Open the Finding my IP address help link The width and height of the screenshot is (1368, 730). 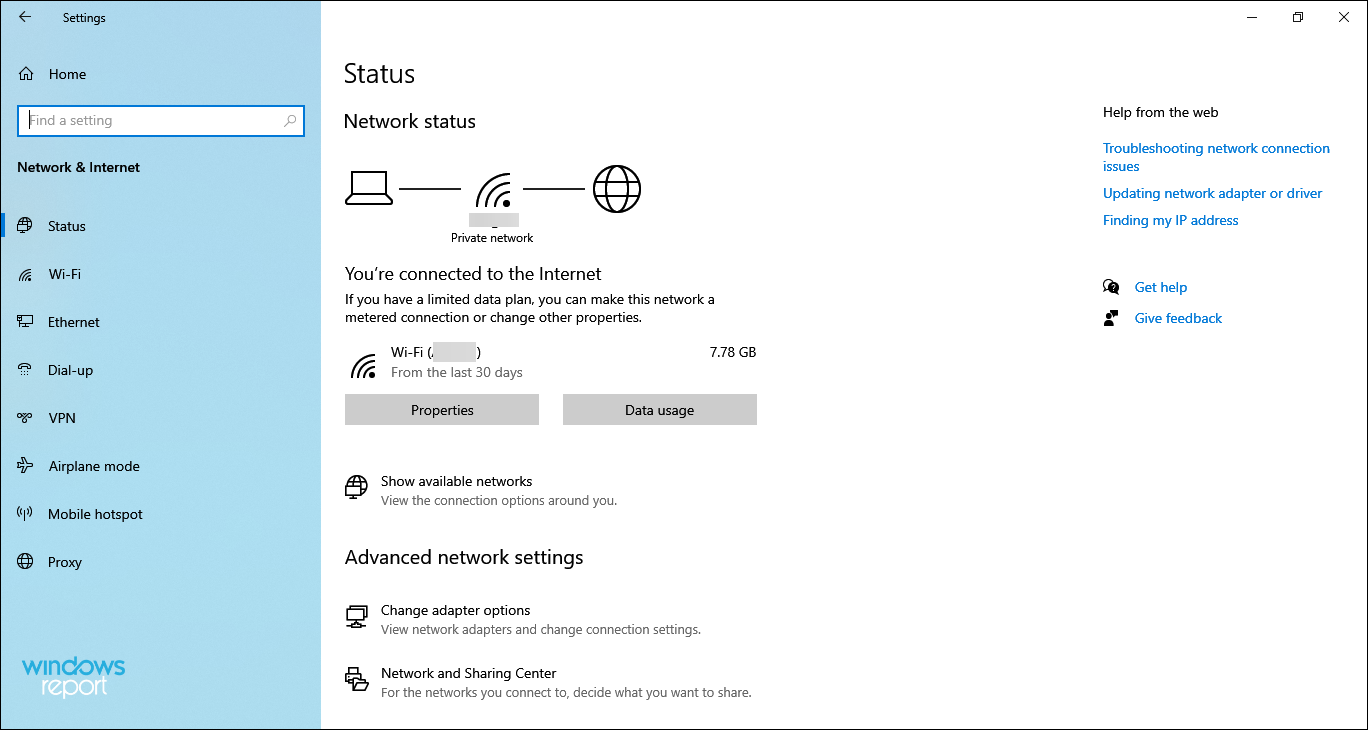pos(1170,220)
